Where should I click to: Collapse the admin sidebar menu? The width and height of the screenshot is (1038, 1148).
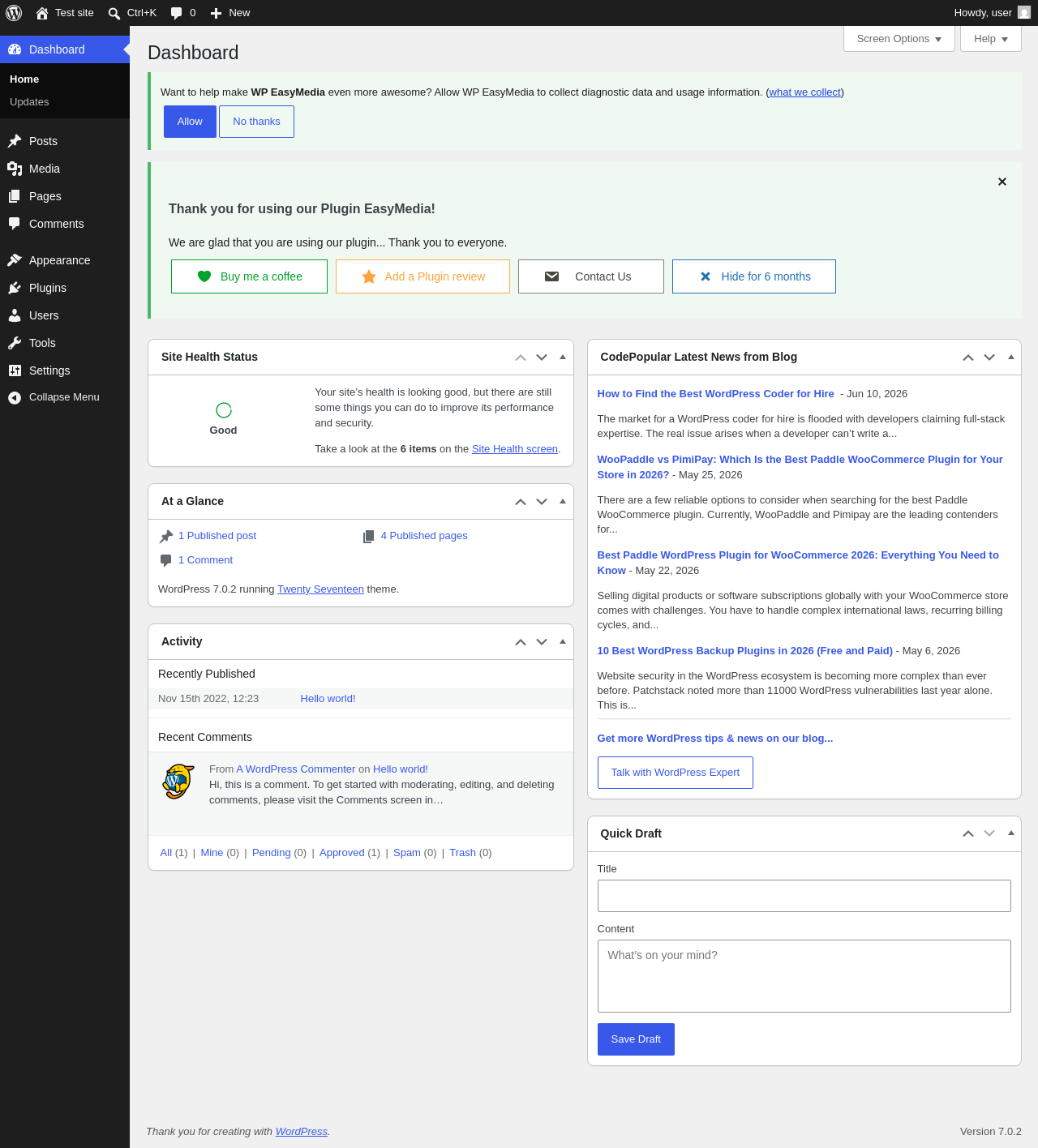pos(65,397)
